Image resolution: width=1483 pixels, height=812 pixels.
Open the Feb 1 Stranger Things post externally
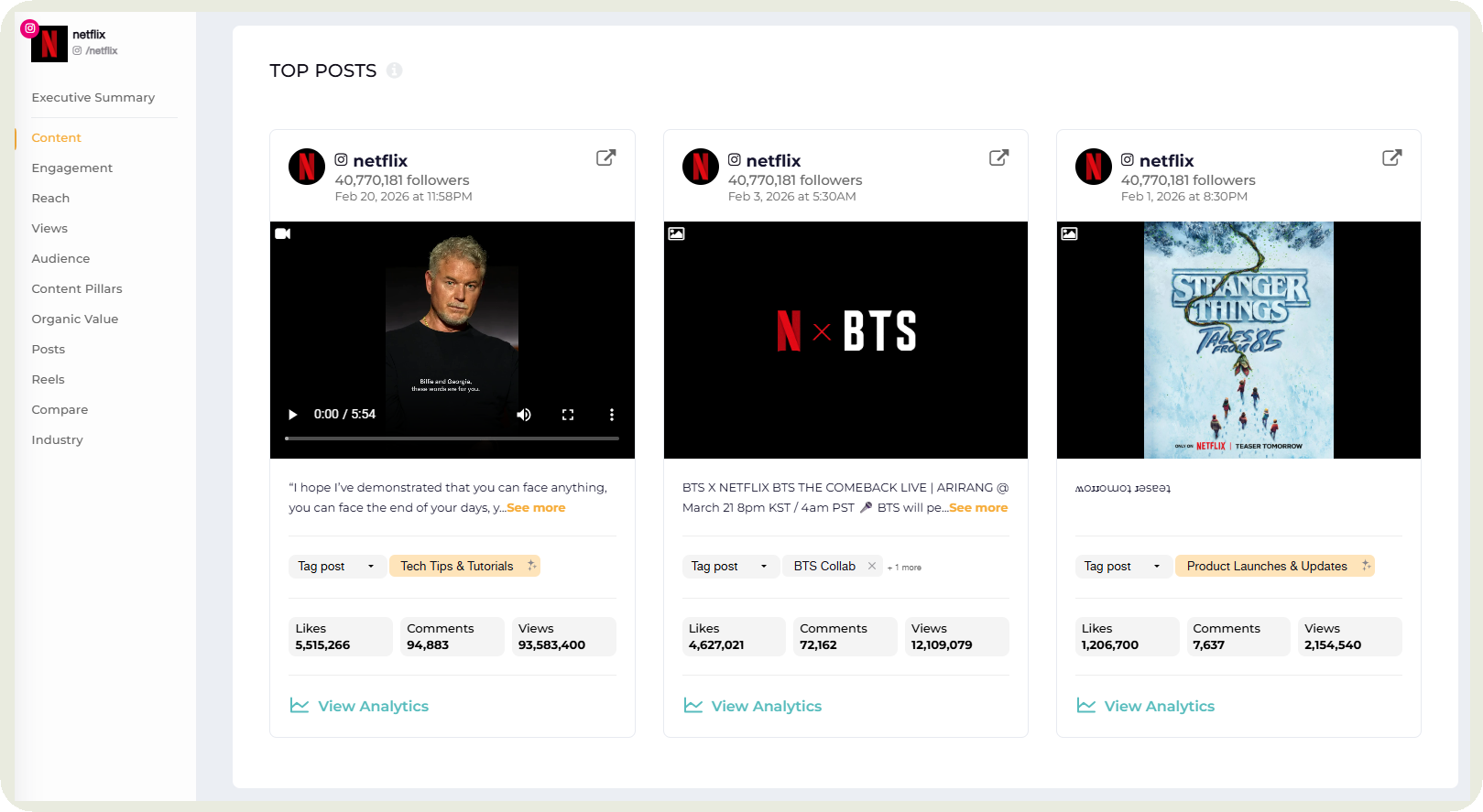pos(1392,157)
